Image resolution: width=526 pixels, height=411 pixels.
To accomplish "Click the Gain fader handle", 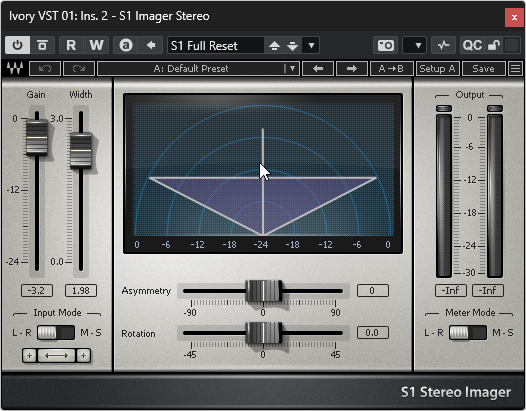I will [37, 138].
